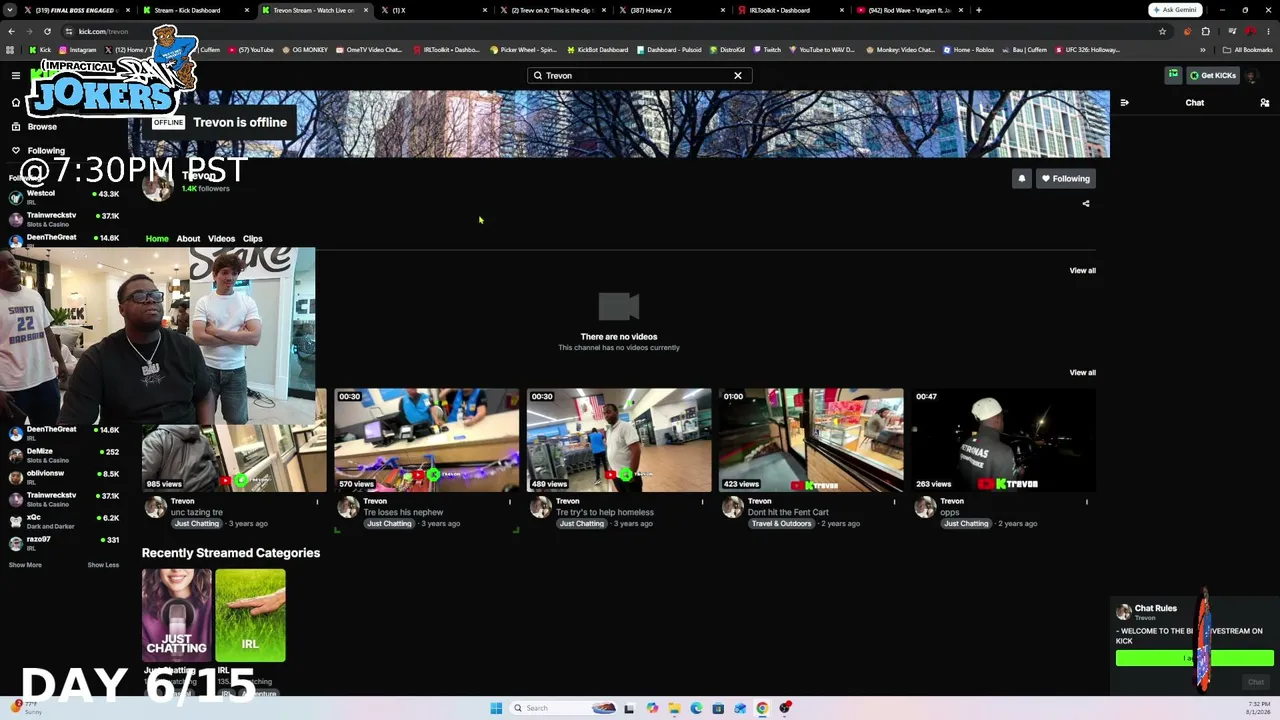The width and height of the screenshot is (1280, 720).
Task: Open xQc channel in sidebar
Action: pos(64,521)
